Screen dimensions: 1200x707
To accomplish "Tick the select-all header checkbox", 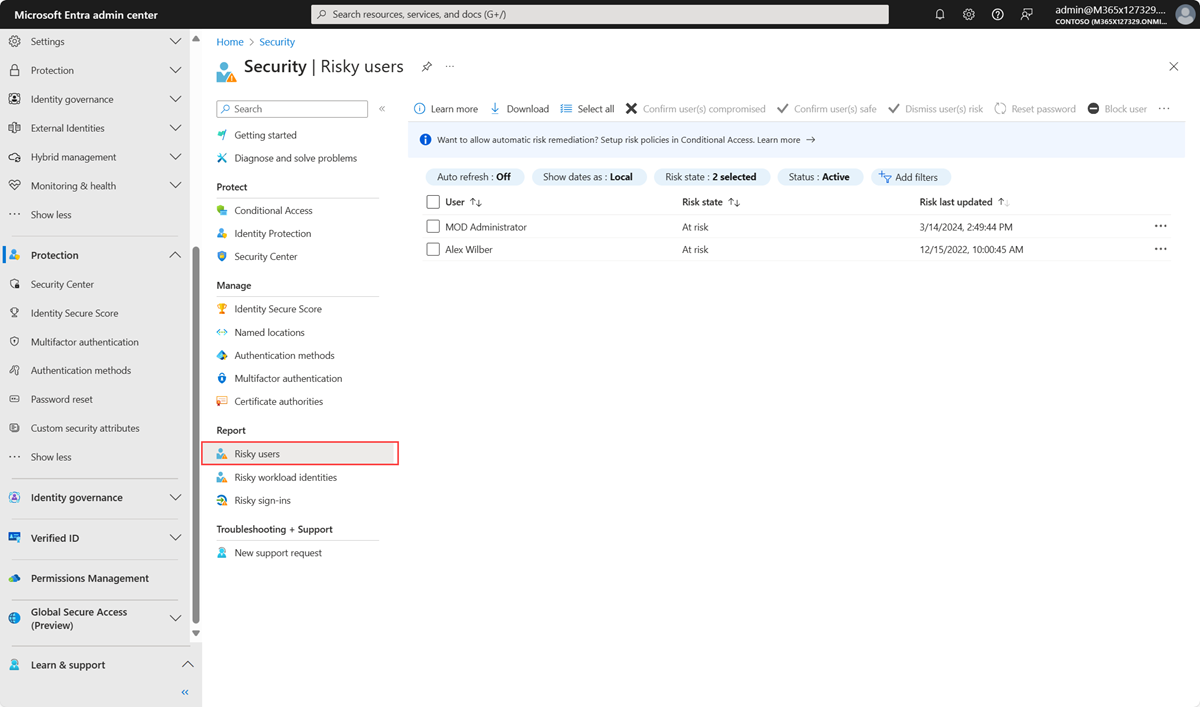I will (433, 202).
